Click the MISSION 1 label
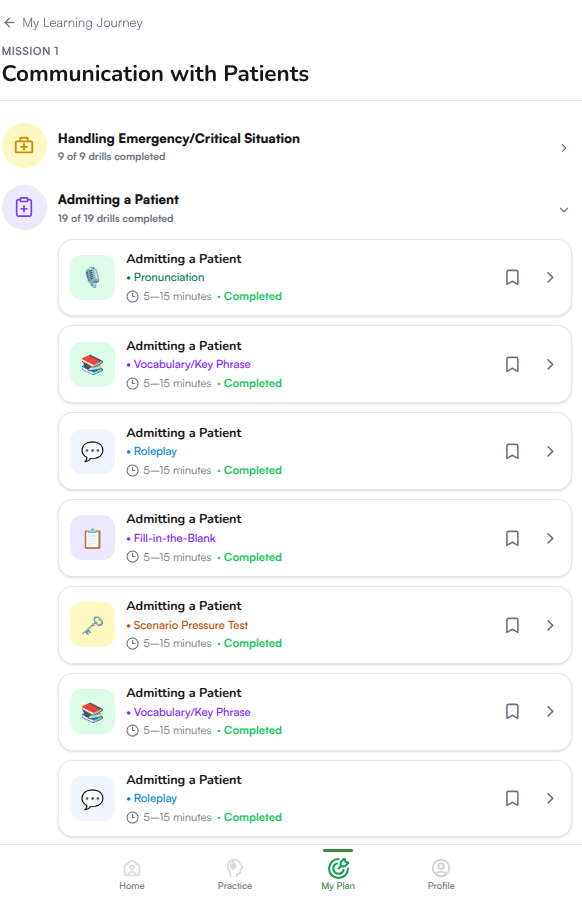Viewport: 582px width, 903px height. click(31, 51)
